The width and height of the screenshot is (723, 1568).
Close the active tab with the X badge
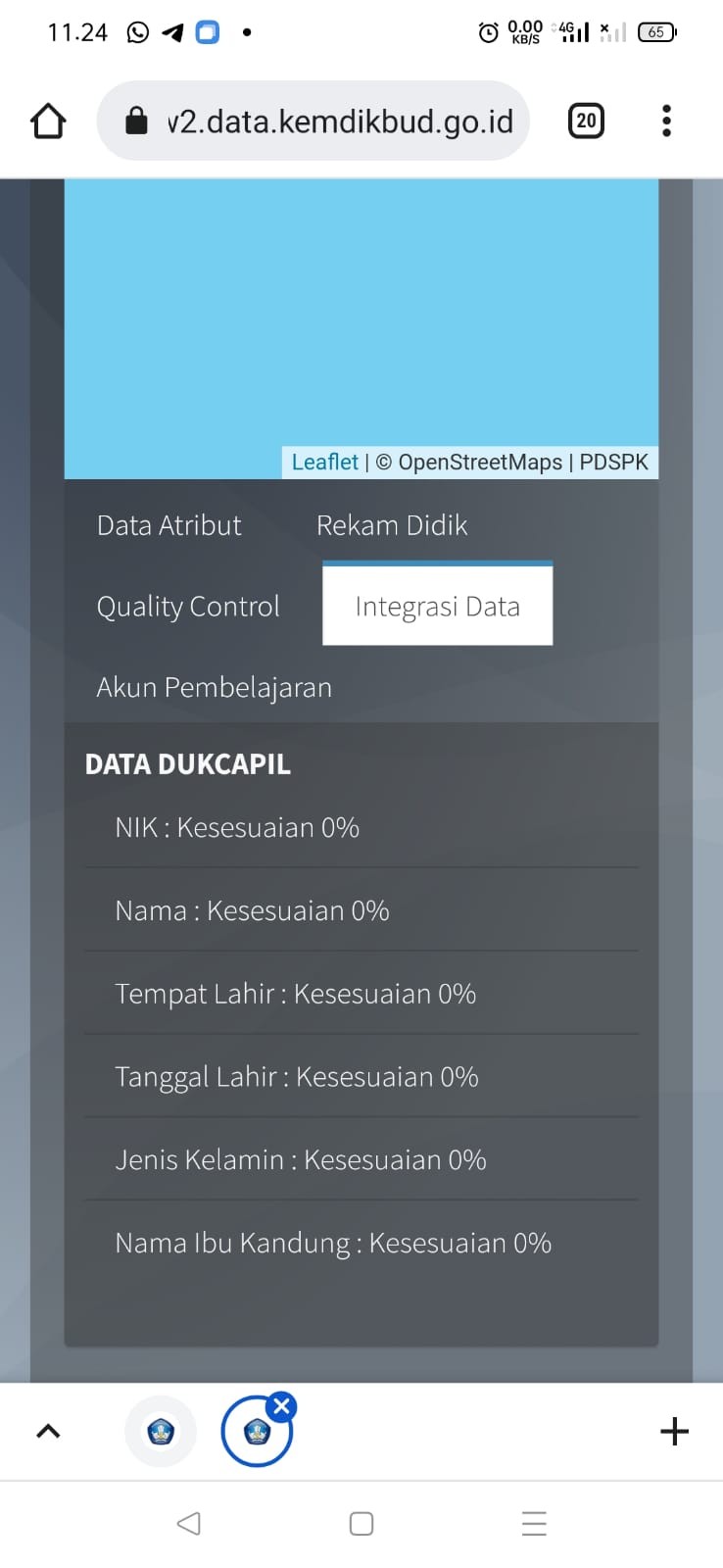(x=281, y=1407)
